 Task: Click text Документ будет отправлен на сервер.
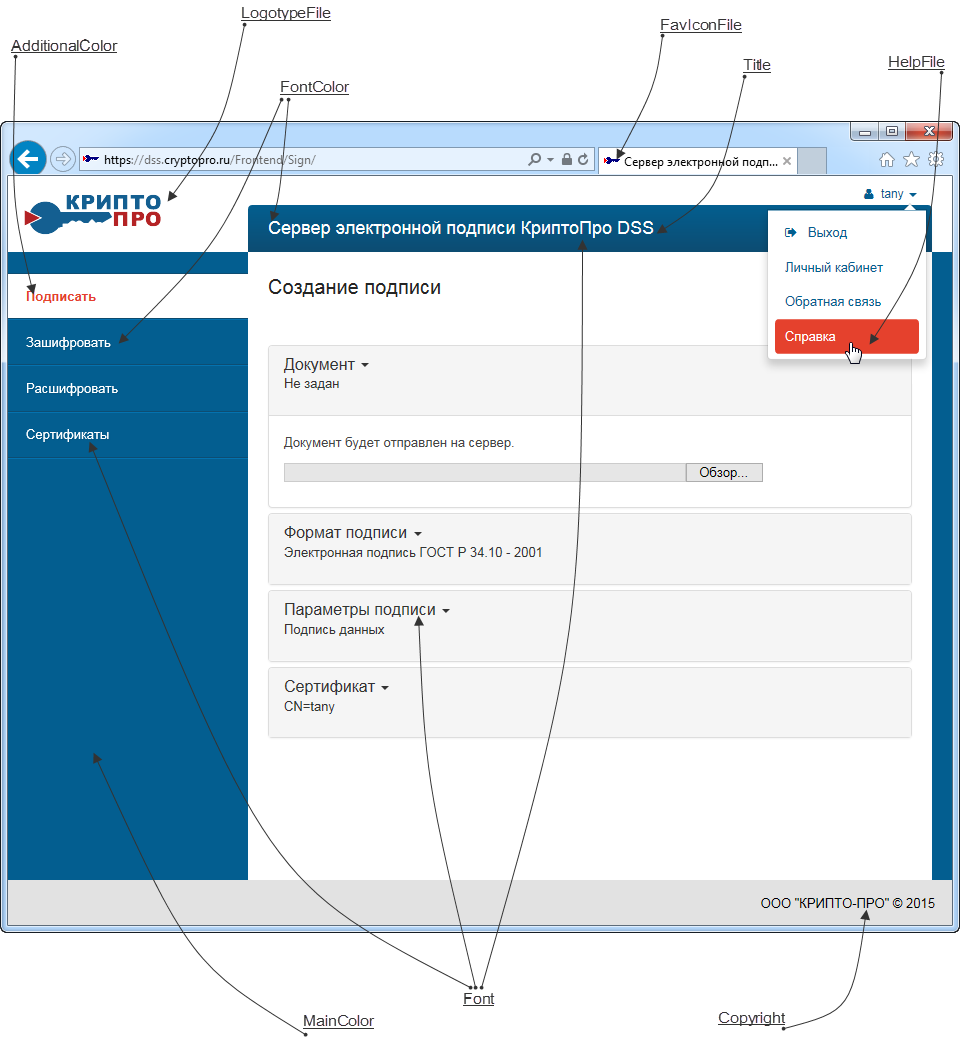tap(399, 442)
